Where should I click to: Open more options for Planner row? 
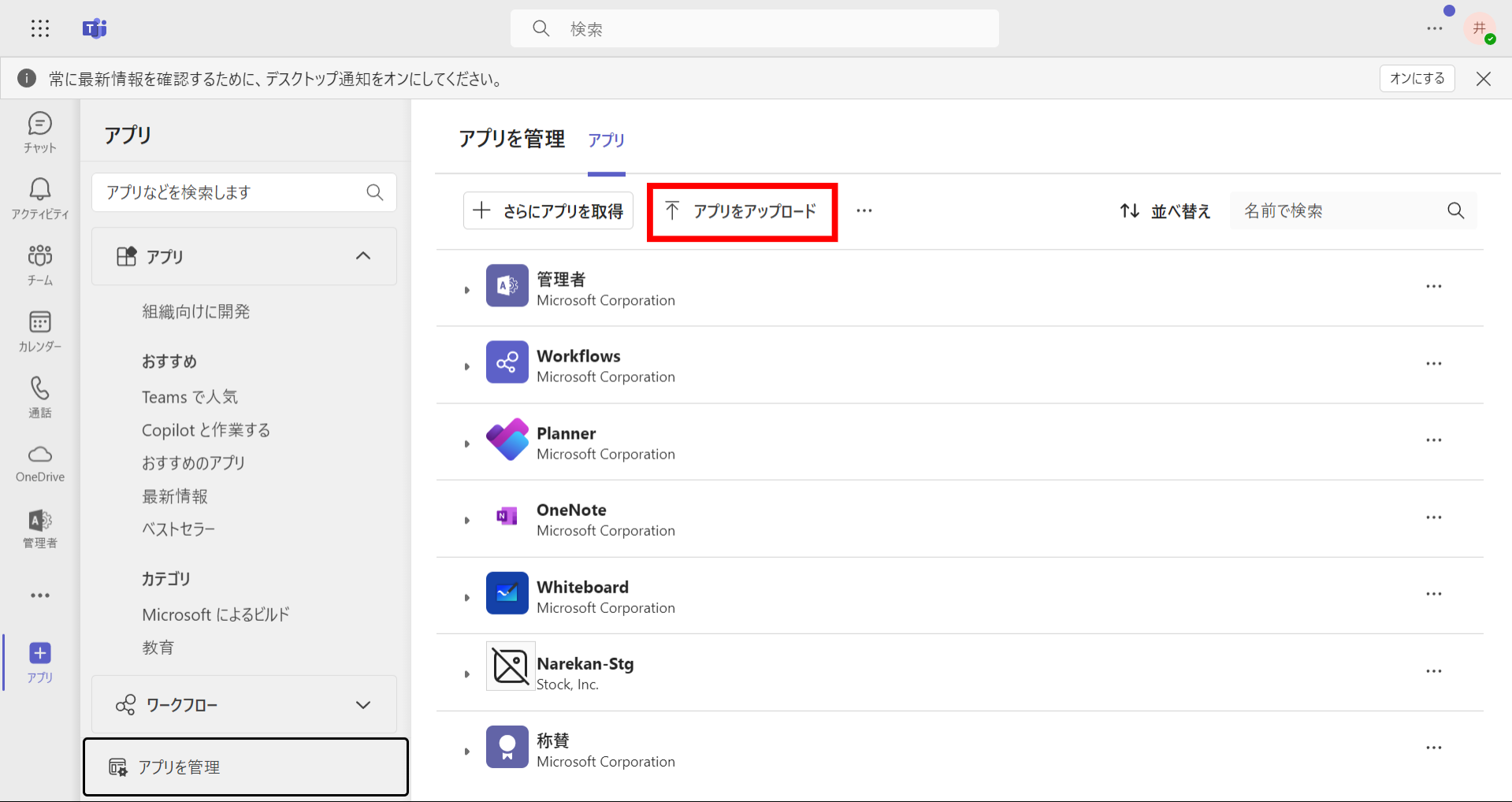(1434, 440)
